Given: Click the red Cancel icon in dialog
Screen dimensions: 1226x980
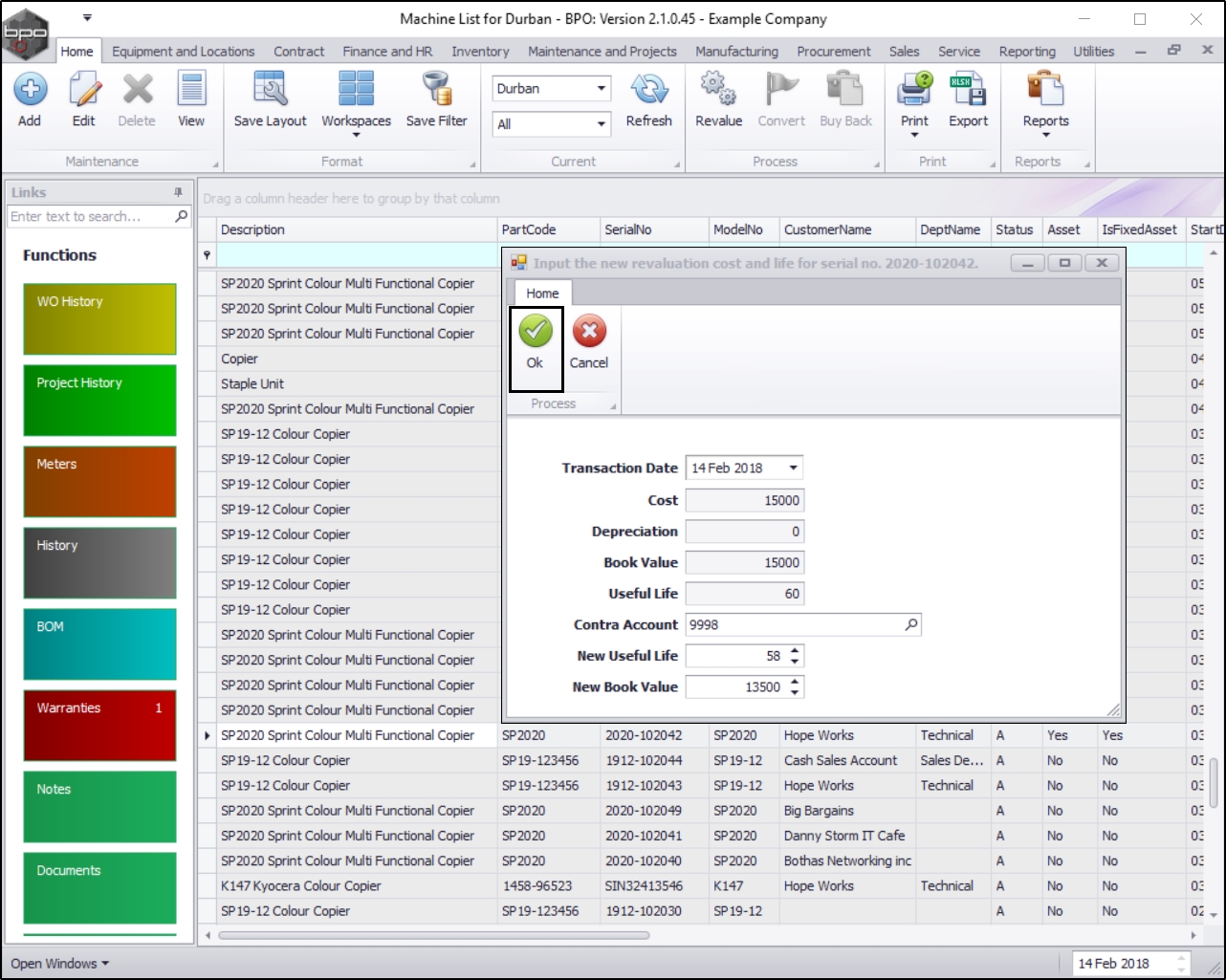Looking at the screenshot, I should click(x=589, y=332).
